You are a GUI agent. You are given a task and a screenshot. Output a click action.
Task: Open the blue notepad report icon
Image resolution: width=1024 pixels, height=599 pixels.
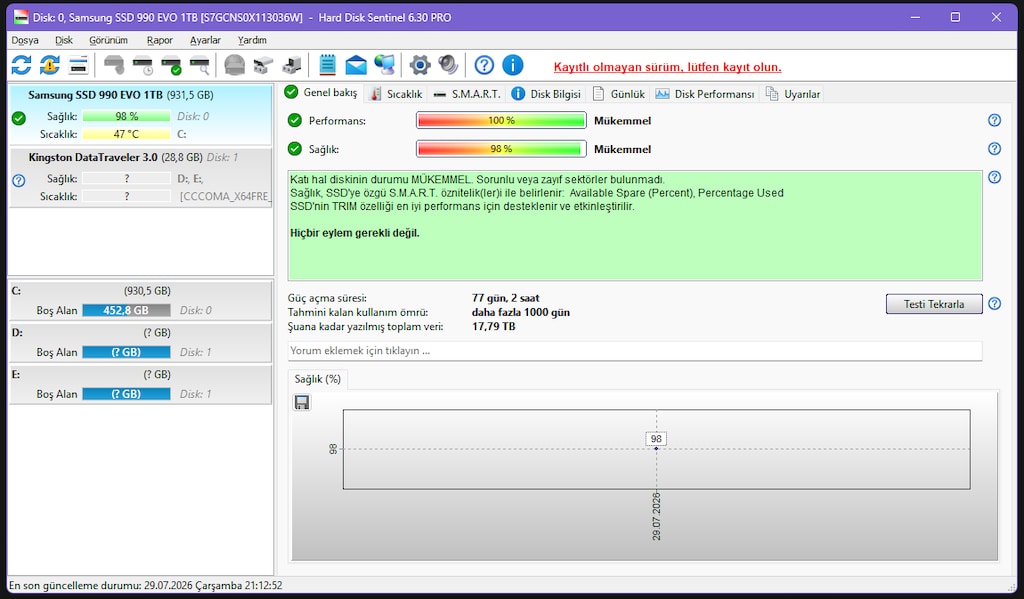tap(327, 65)
